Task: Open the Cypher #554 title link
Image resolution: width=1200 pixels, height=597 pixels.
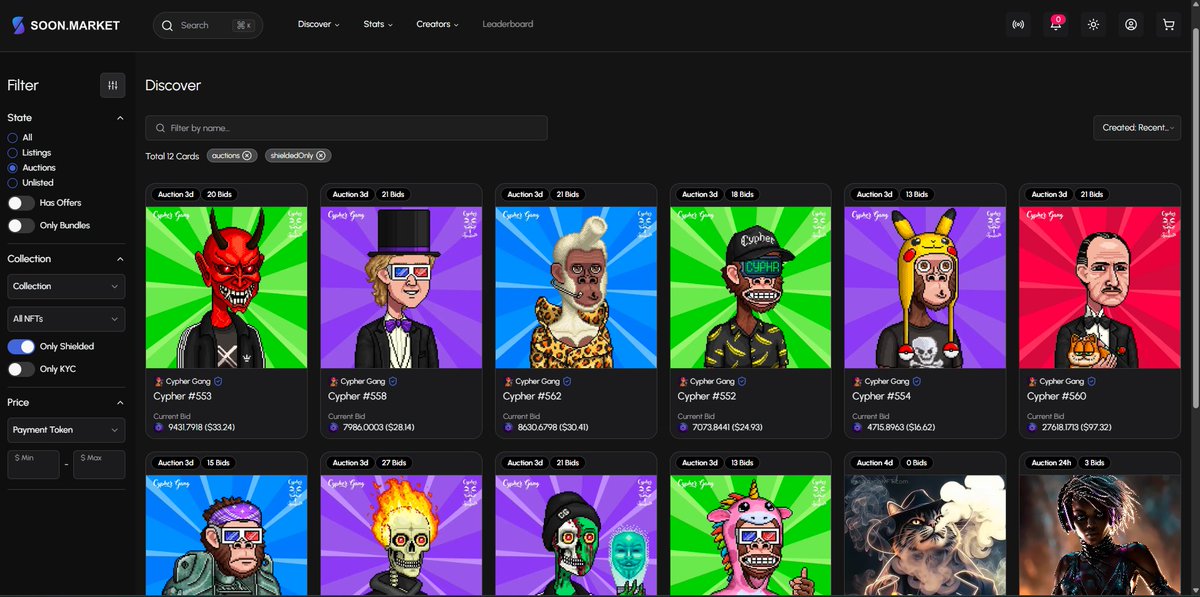Action: (881, 397)
